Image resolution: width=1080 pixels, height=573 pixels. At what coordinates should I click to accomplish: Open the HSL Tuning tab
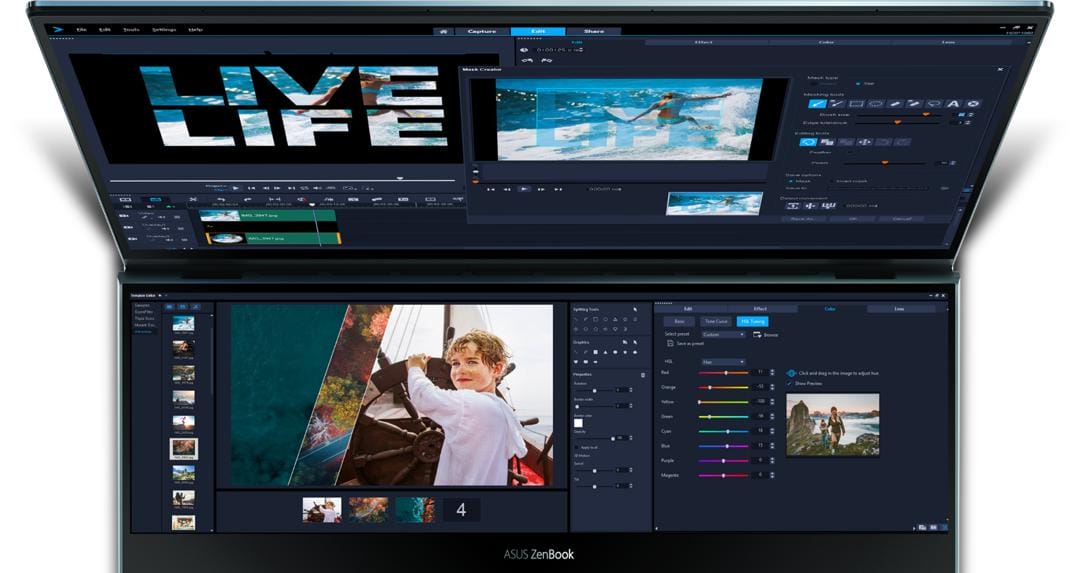(751, 321)
